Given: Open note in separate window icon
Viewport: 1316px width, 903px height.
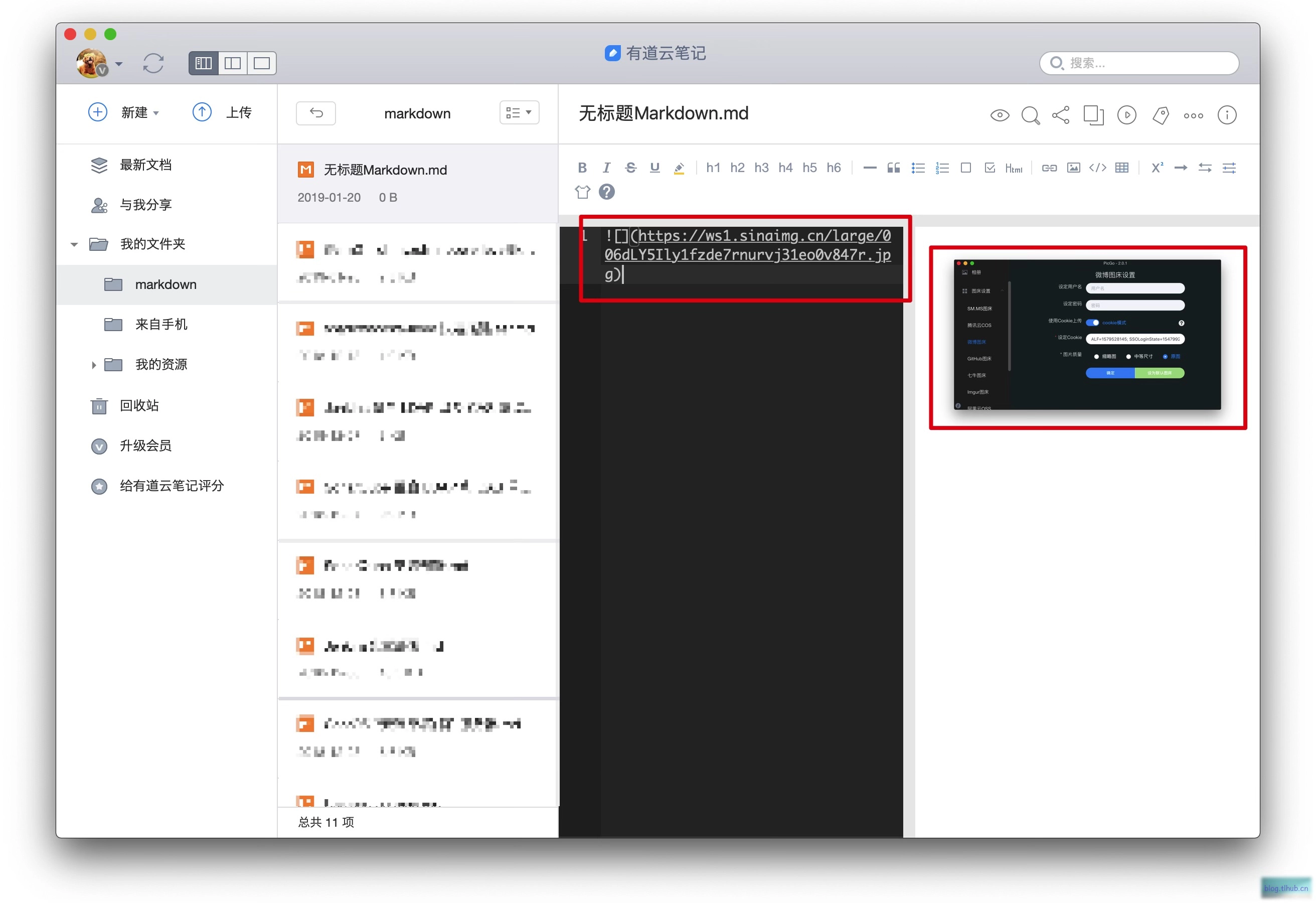Looking at the screenshot, I should (1094, 115).
